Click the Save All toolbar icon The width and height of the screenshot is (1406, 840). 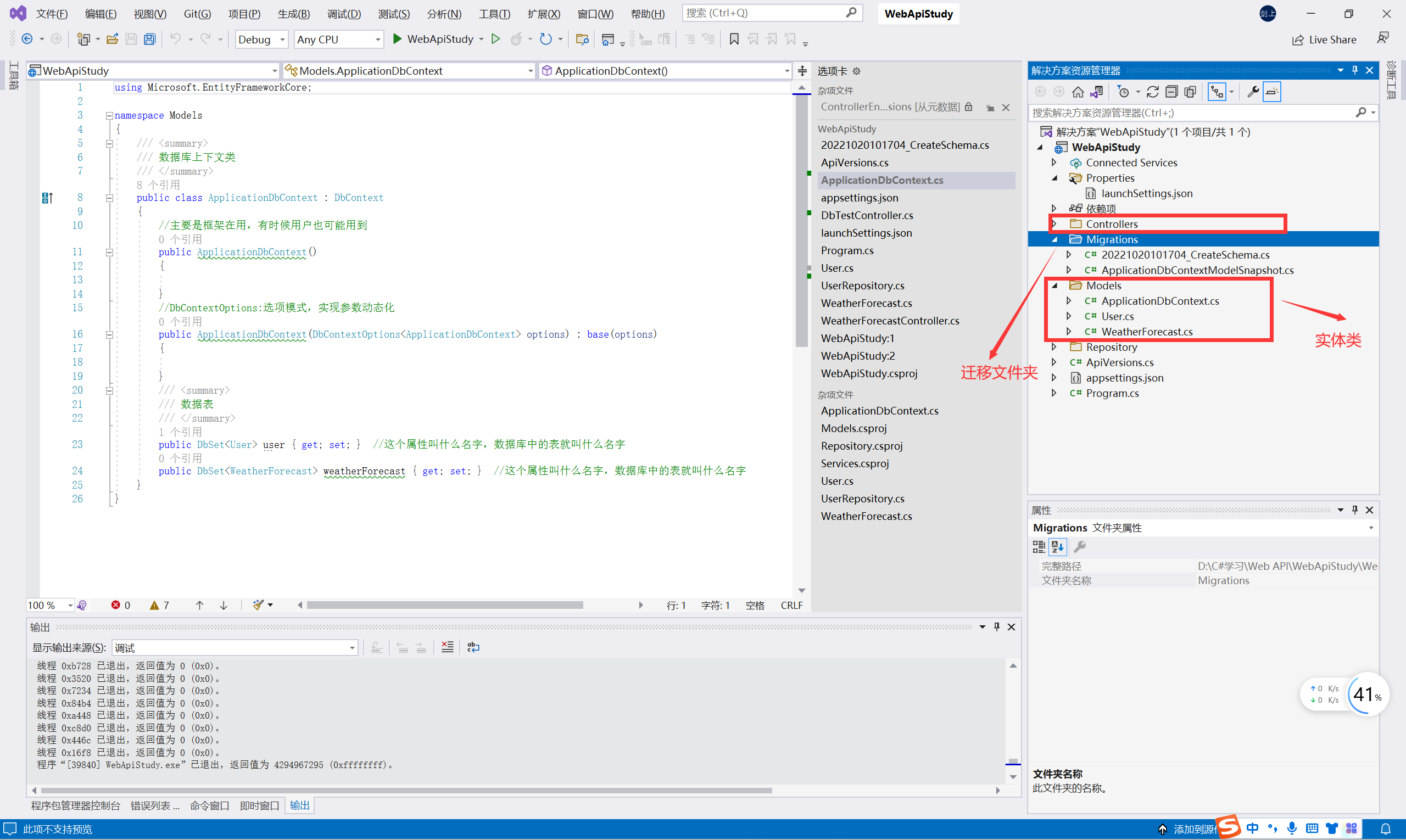149,39
